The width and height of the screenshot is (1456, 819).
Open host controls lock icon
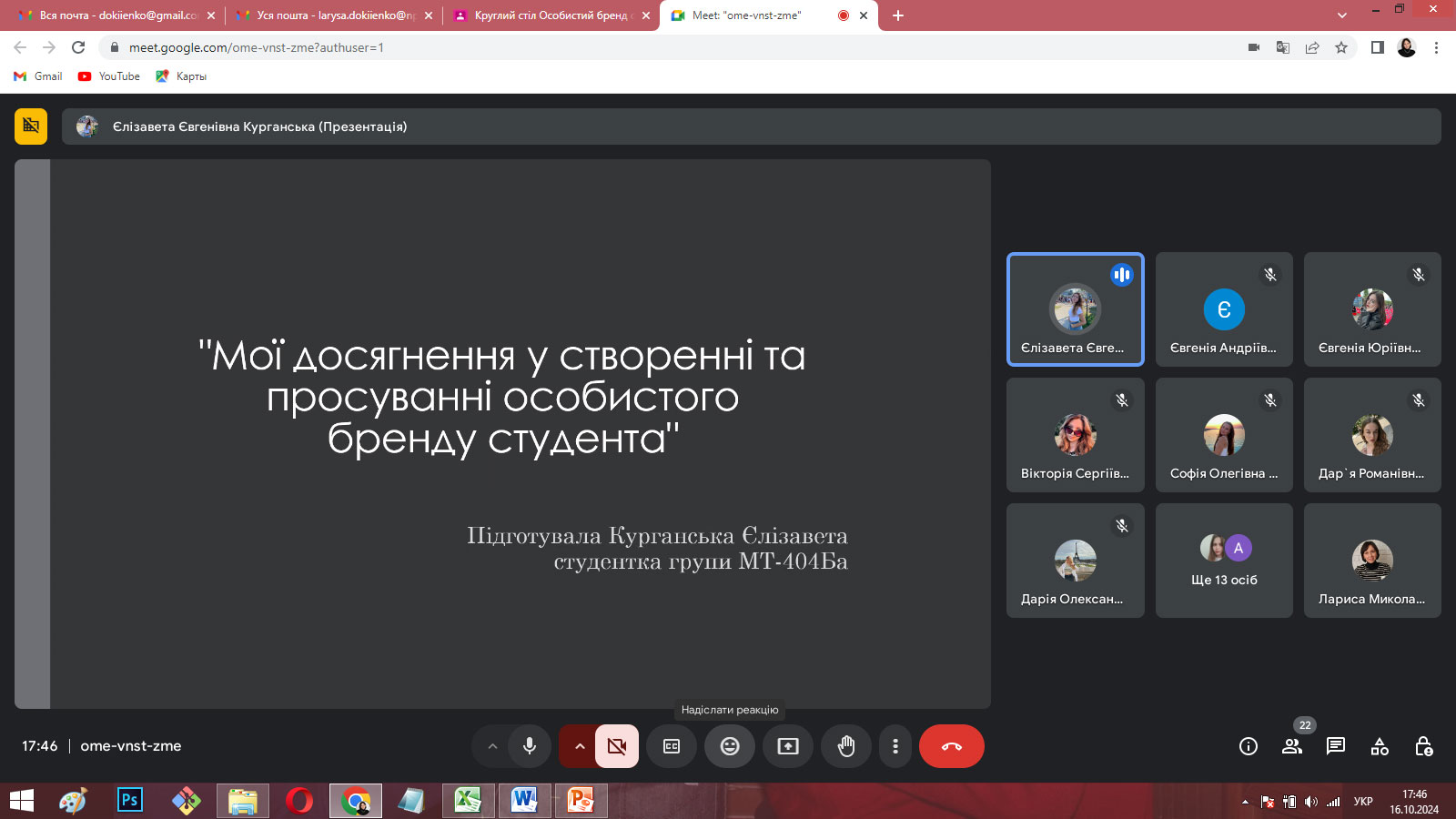(1424, 746)
